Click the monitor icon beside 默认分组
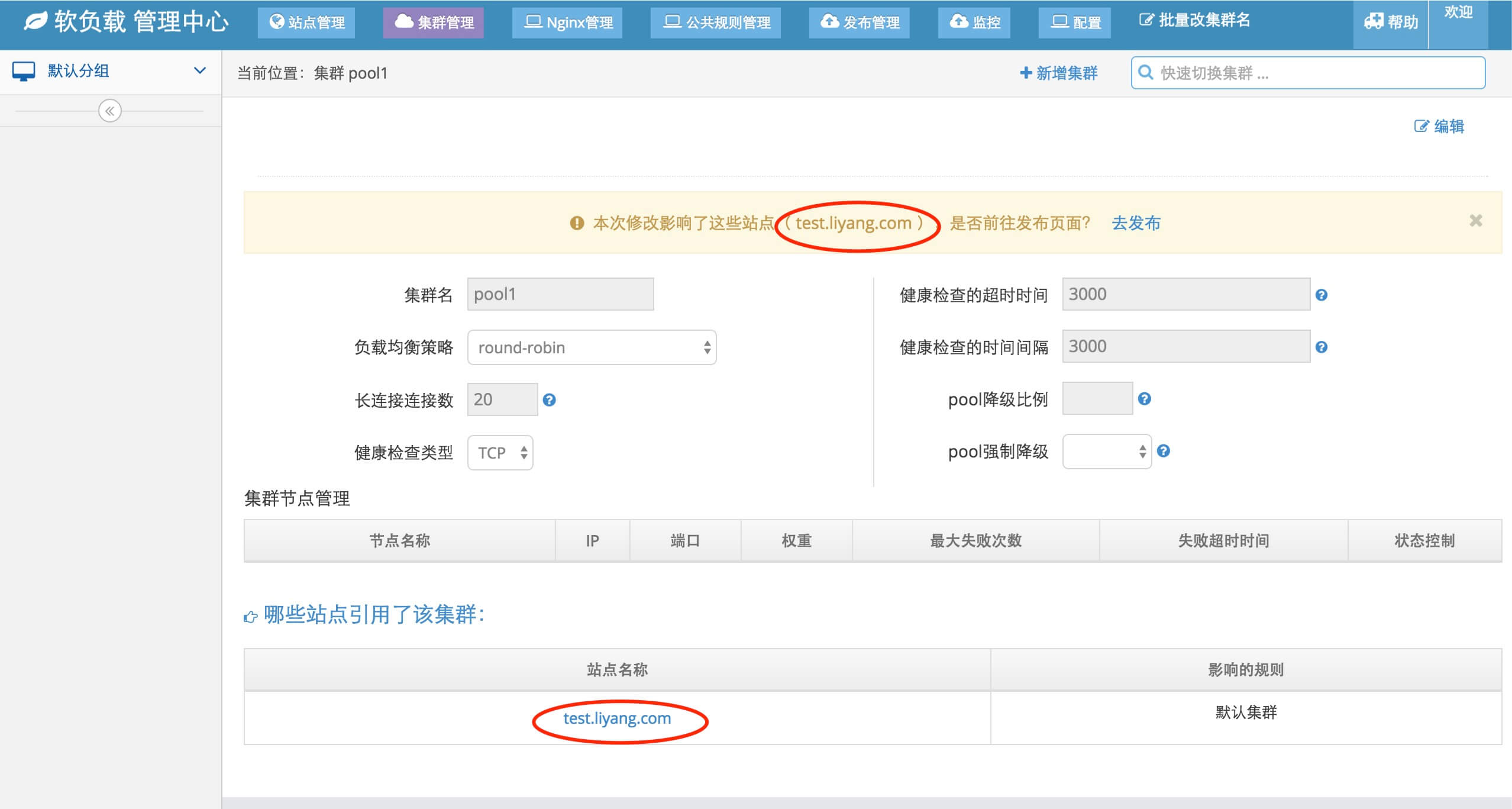 click(x=24, y=71)
